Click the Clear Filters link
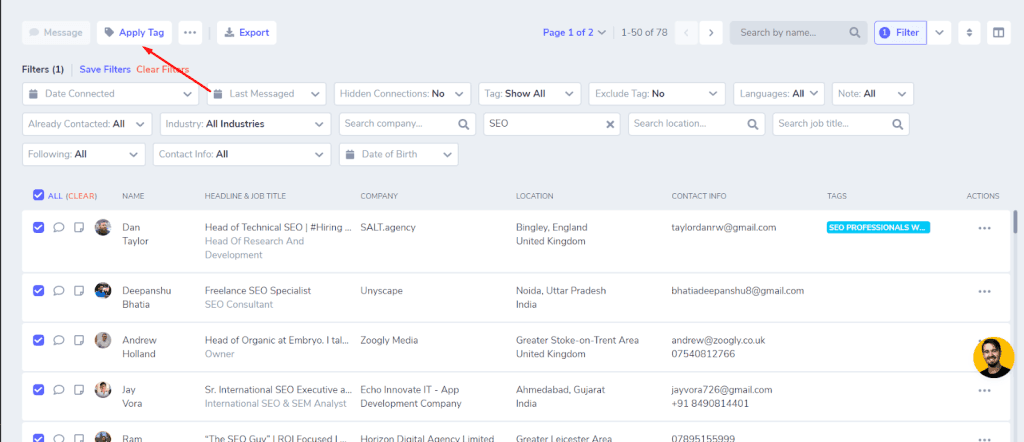 click(x=163, y=69)
